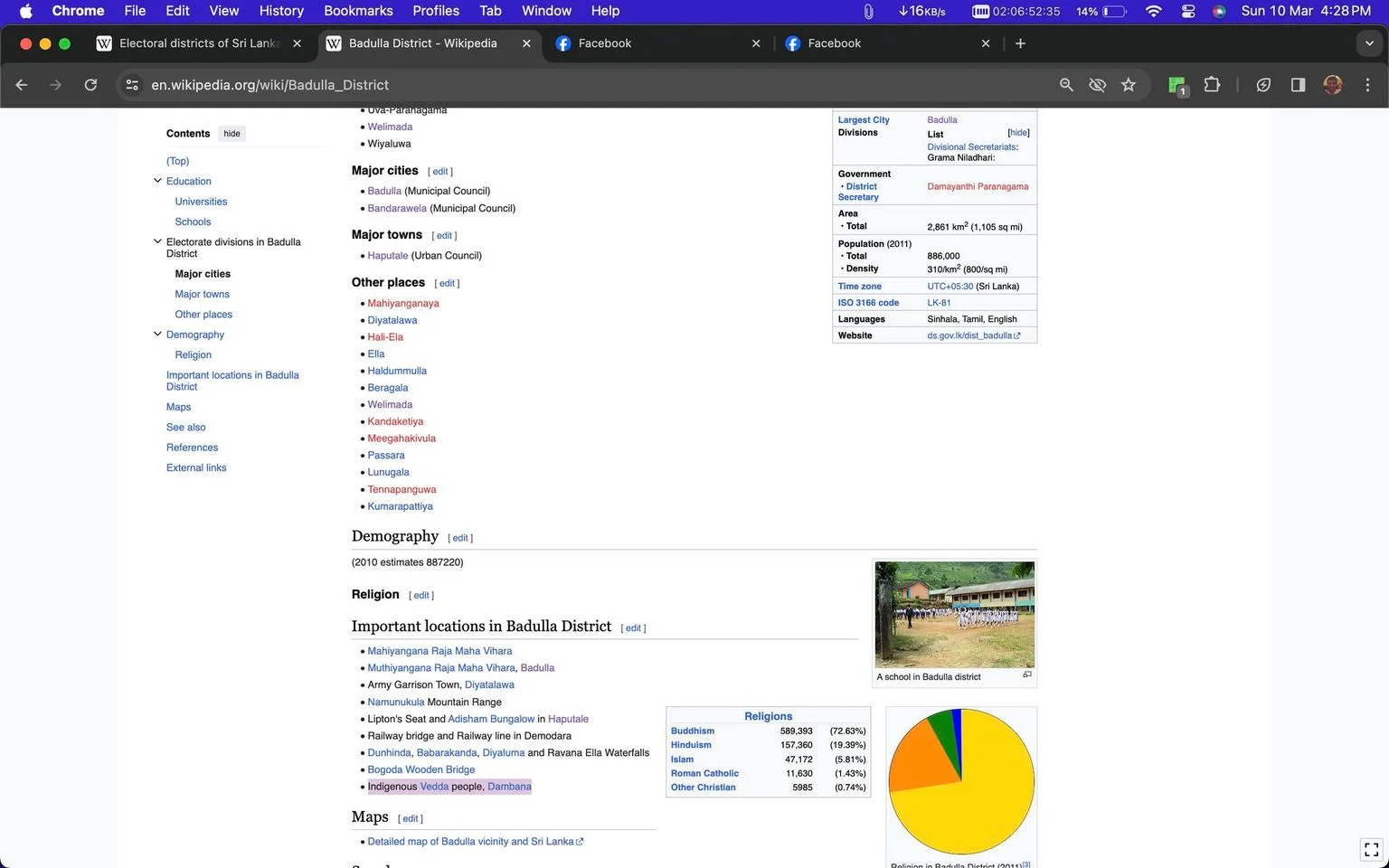This screenshot has height=868, width=1389.
Task: Close the first Facebook tab
Action: coord(756,43)
